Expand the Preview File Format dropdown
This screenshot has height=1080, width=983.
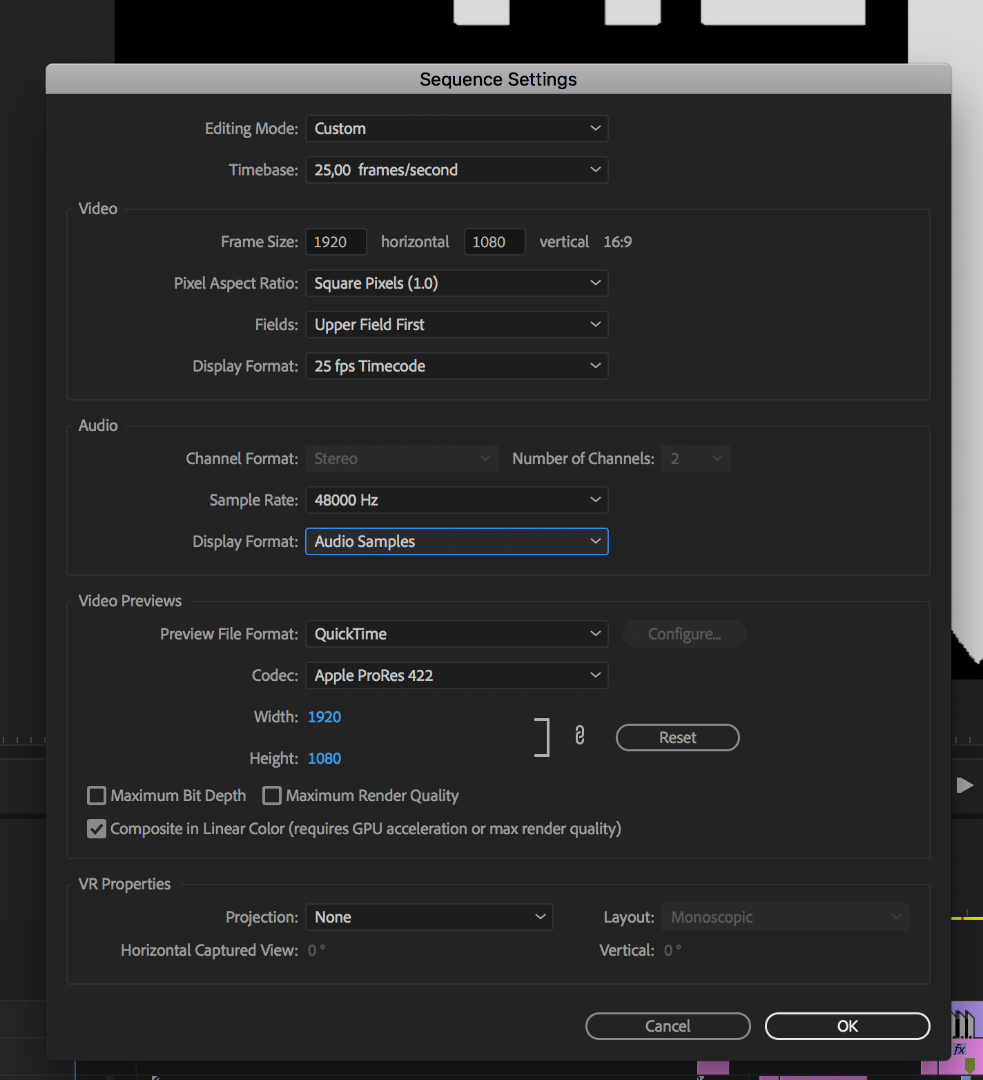coord(456,634)
